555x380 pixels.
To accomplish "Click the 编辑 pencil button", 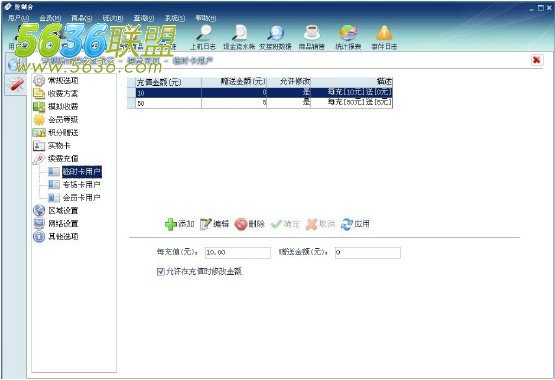I will click(x=214, y=224).
